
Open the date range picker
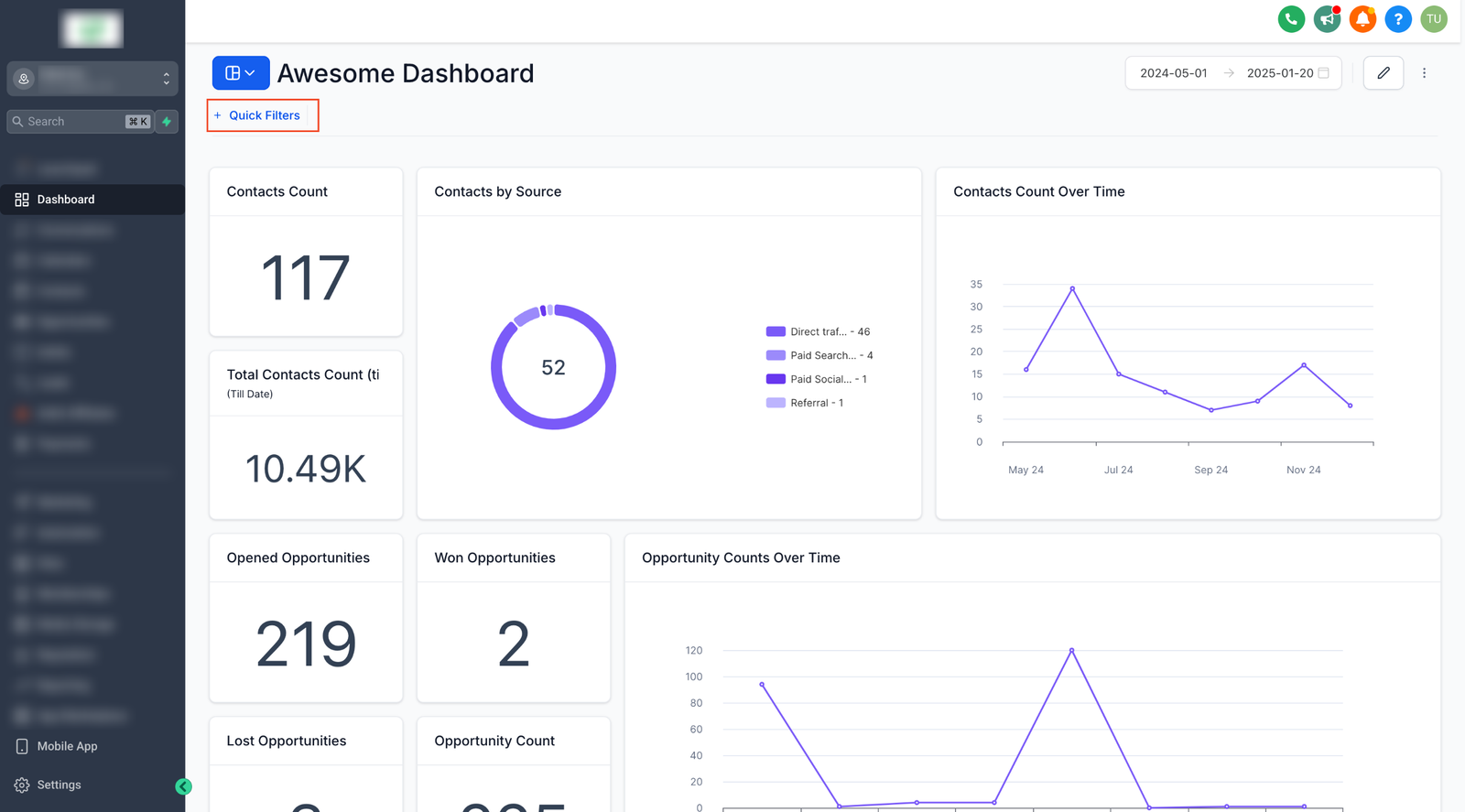click(1232, 73)
